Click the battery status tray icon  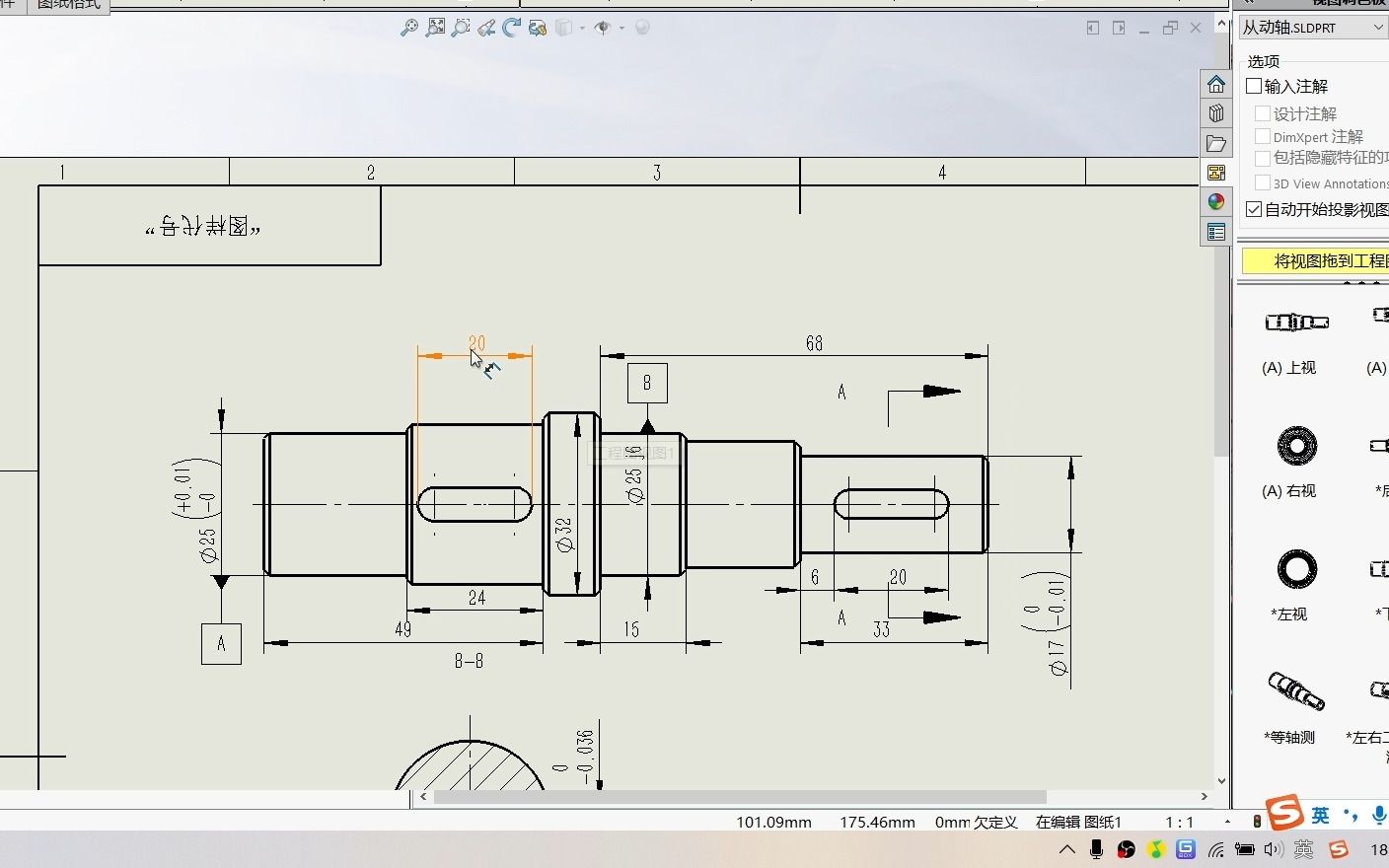[x=1245, y=849]
